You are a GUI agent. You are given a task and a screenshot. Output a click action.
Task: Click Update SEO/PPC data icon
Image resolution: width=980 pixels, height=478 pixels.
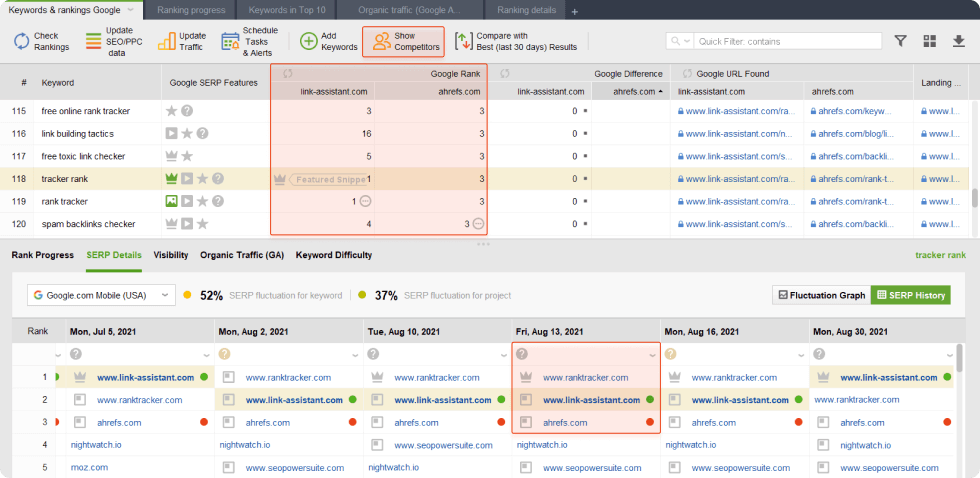[x=93, y=41]
